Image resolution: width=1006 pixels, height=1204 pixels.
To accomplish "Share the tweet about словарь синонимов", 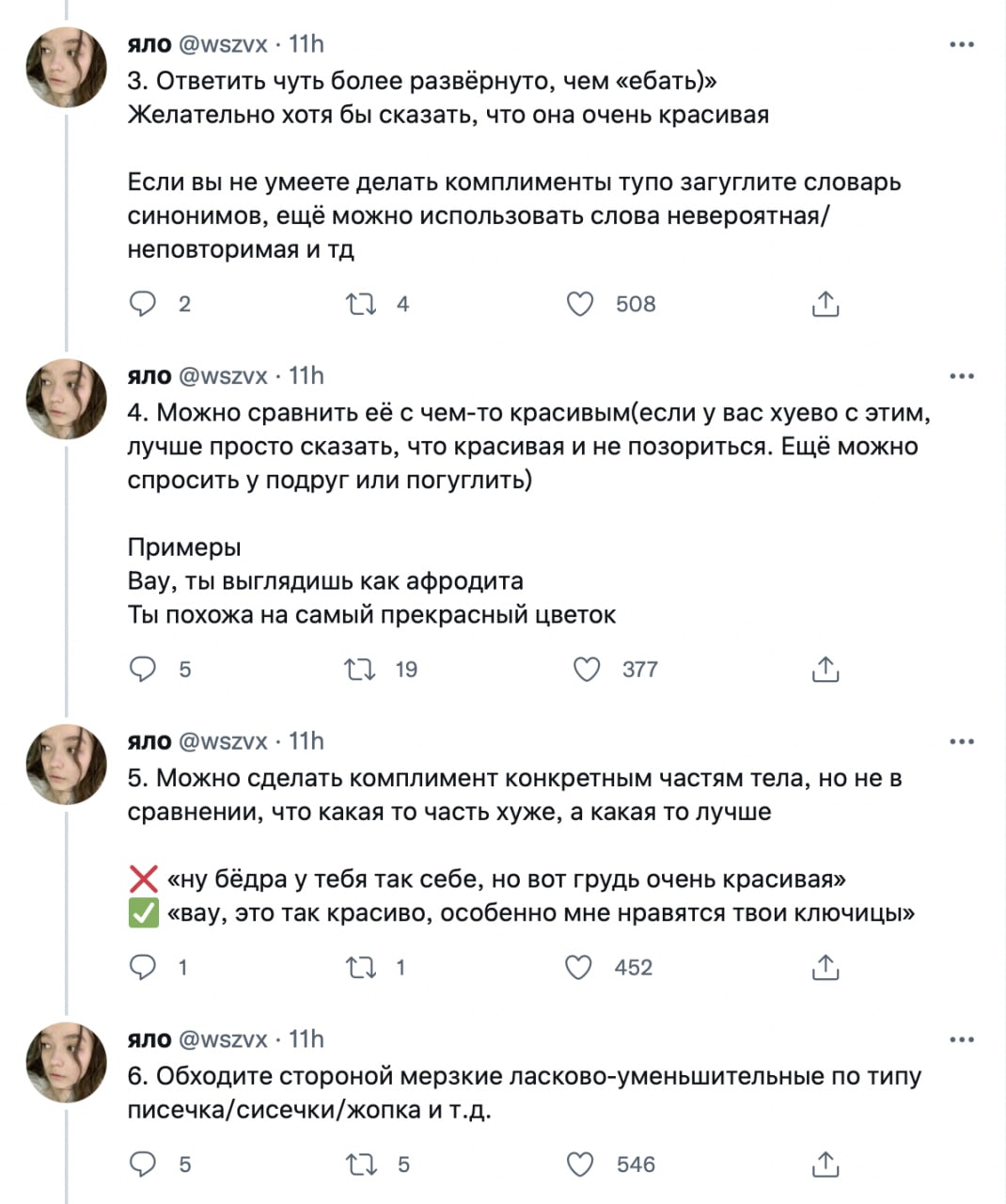I will pos(825,304).
